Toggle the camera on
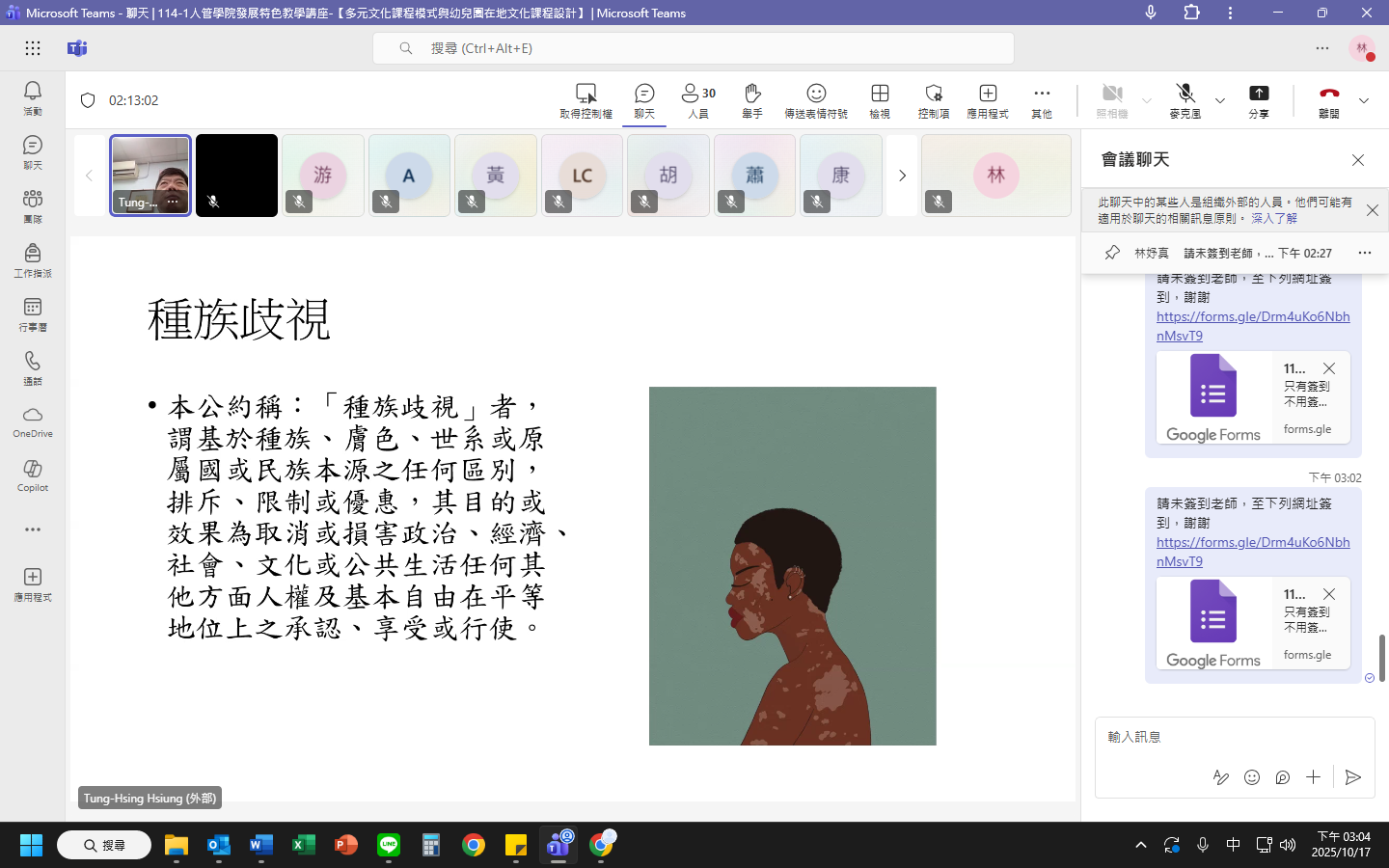The width and height of the screenshot is (1389, 868). [1112, 99]
